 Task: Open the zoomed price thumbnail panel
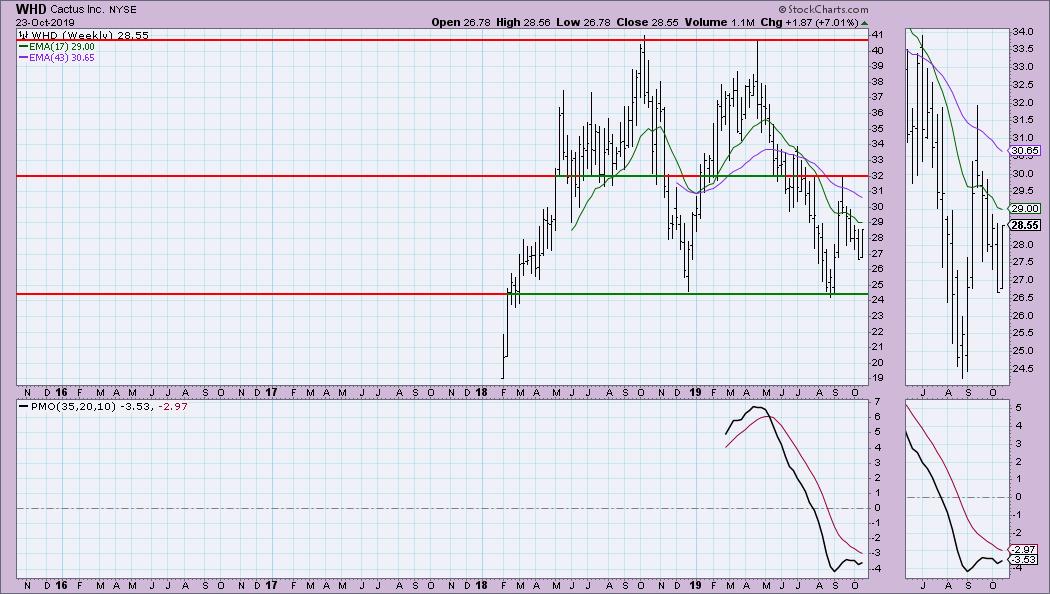point(958,207)
